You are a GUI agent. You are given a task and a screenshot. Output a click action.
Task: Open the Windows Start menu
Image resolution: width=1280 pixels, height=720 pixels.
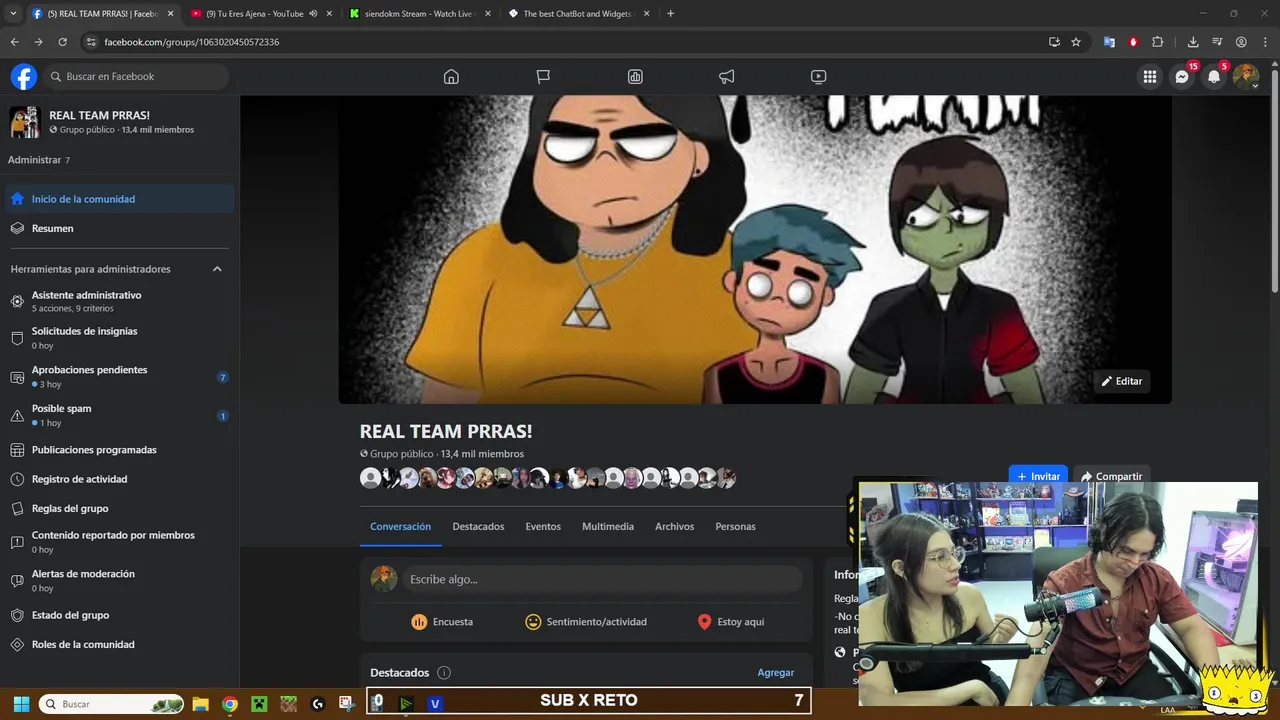point(21,704)
